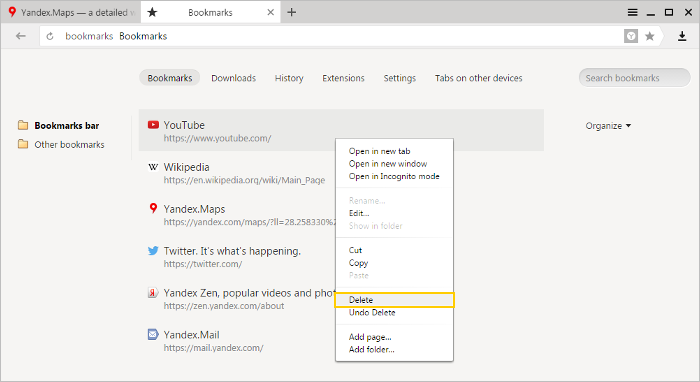
Task: Choose Open in Incognito mode
Action: pos(394,176)
